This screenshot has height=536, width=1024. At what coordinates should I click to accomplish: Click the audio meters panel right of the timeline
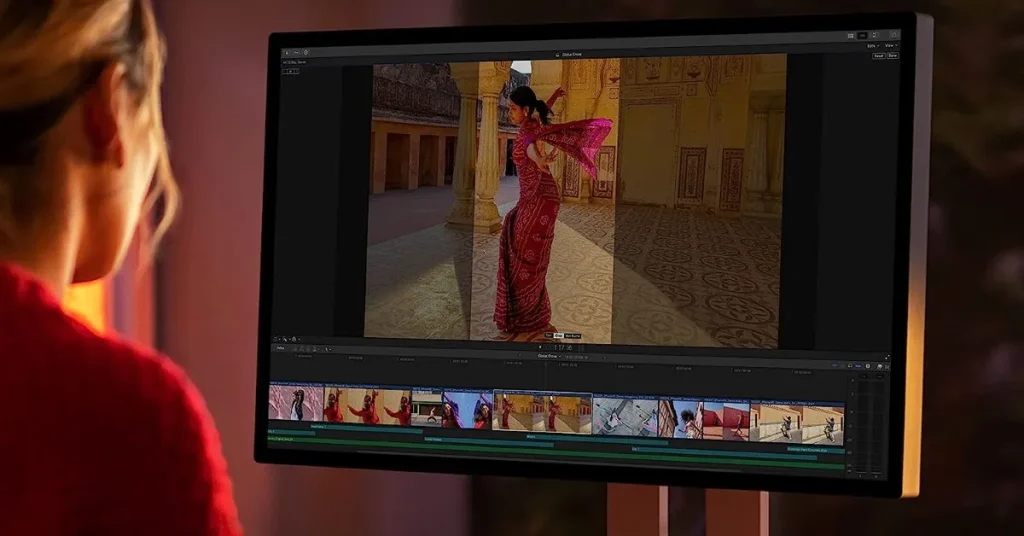pyautogui.click(x=869, y=424)
